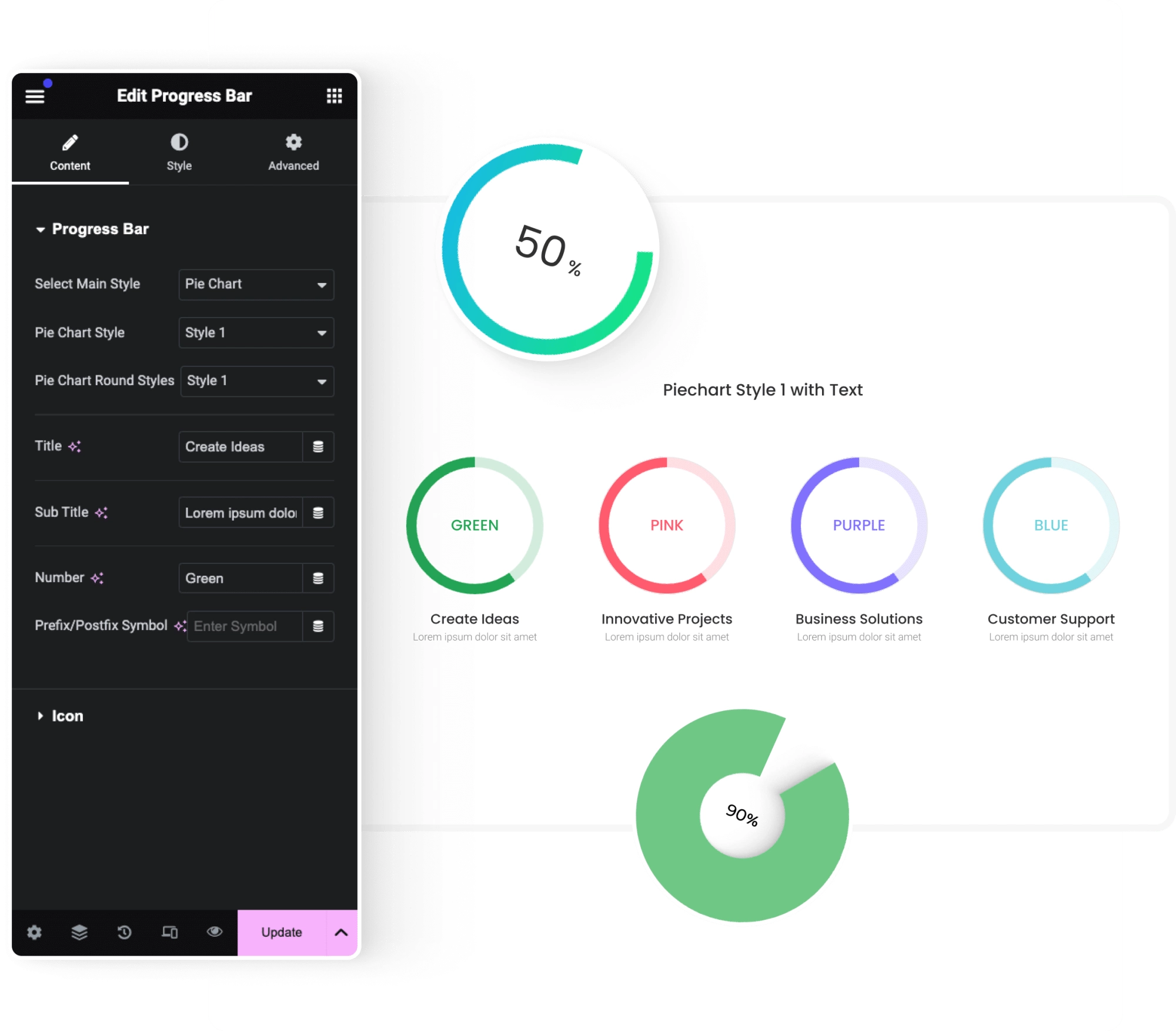Image resolution: width=1176 pixels, height=1031 pixels.
Task: Click the Prefix/Postfix Symbol input field
Action: [245, 626]
